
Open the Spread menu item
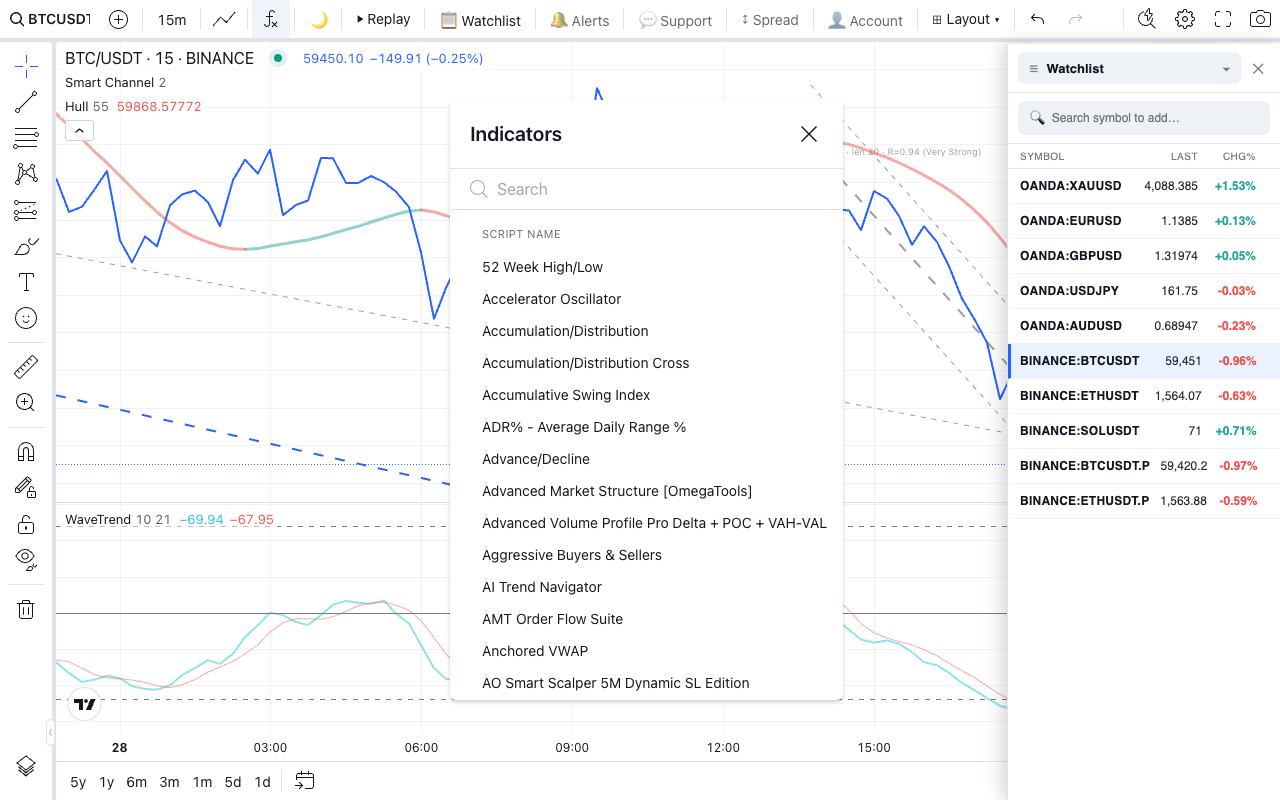coord(769,19)
